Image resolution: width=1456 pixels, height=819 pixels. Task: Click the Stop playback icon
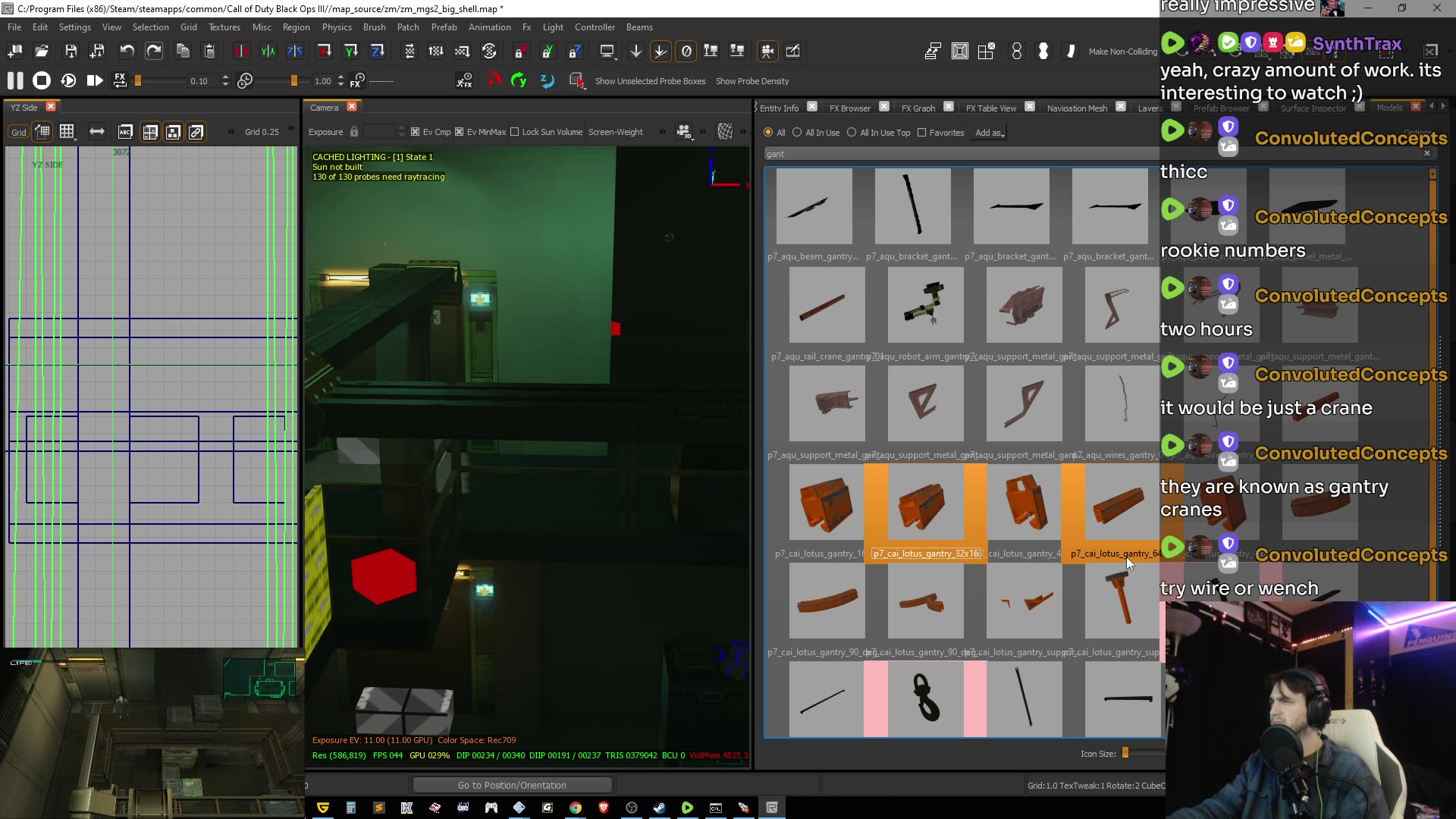42,80
